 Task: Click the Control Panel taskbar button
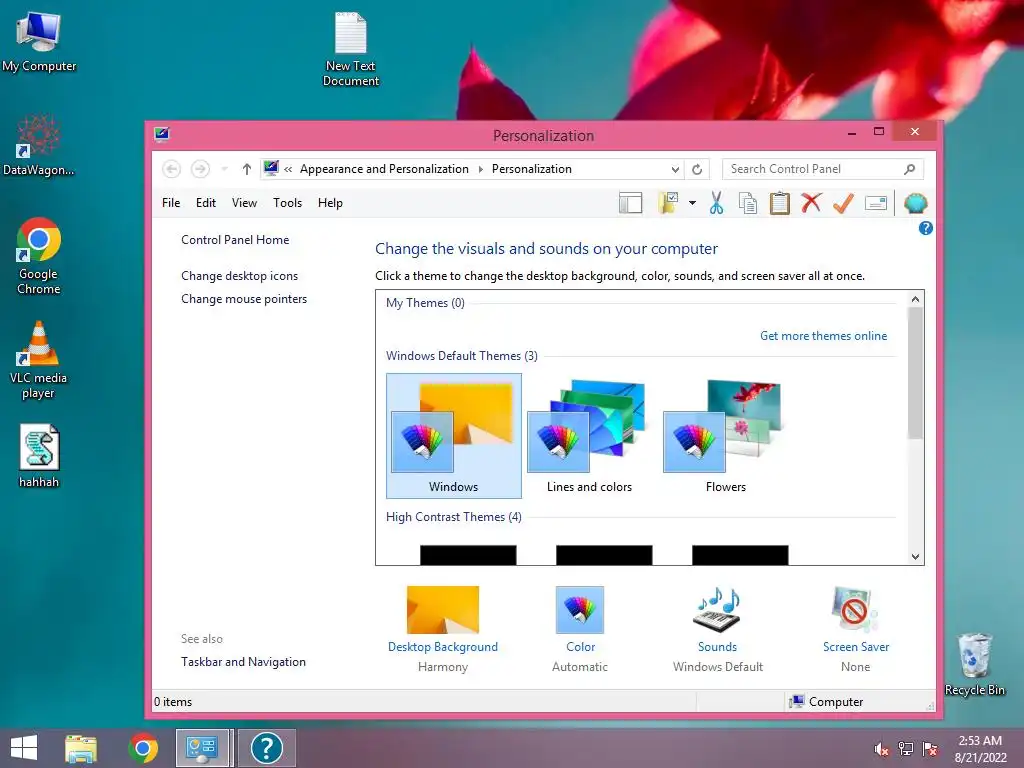point(202,748)
